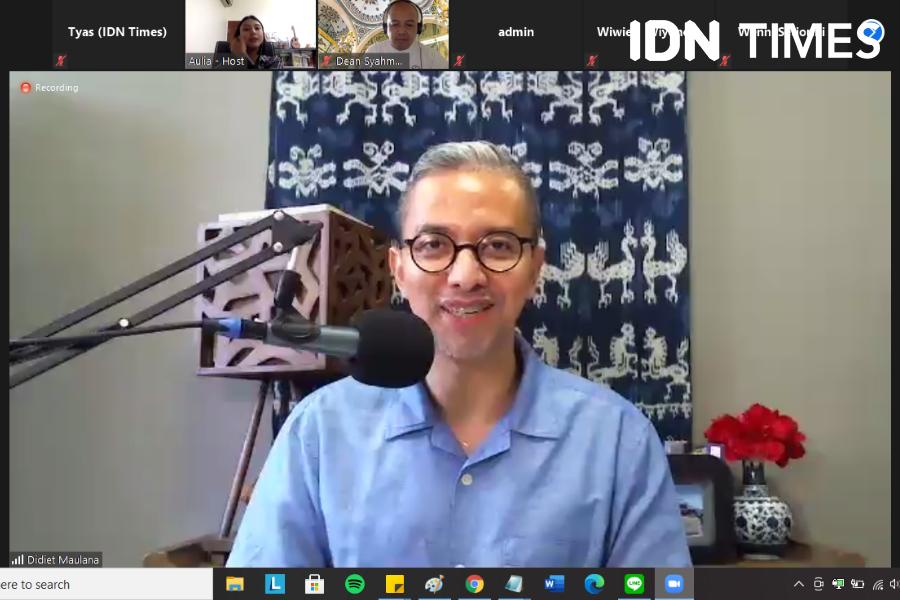Click the red recording indicator dot
Viewport: 900px width, 600px height.
25,87
